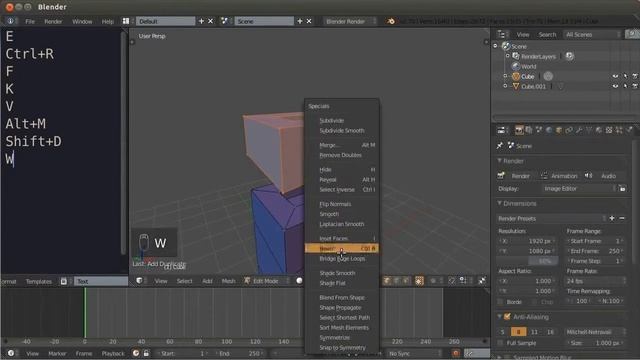Click the Animation render button
Viewport: 640px width, 360px height.
pos(559,176)
